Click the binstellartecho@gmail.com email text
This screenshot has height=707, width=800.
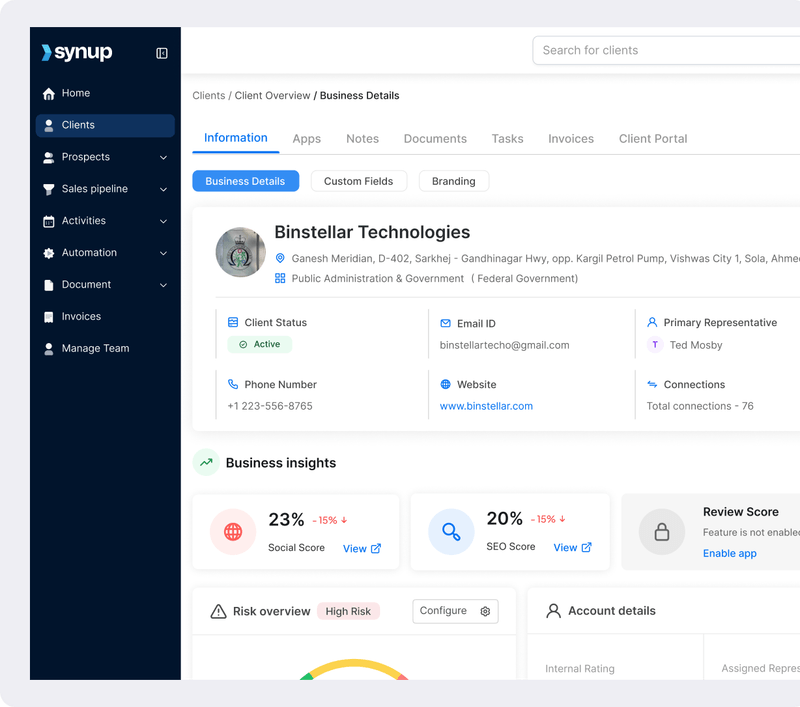point(505,345)
